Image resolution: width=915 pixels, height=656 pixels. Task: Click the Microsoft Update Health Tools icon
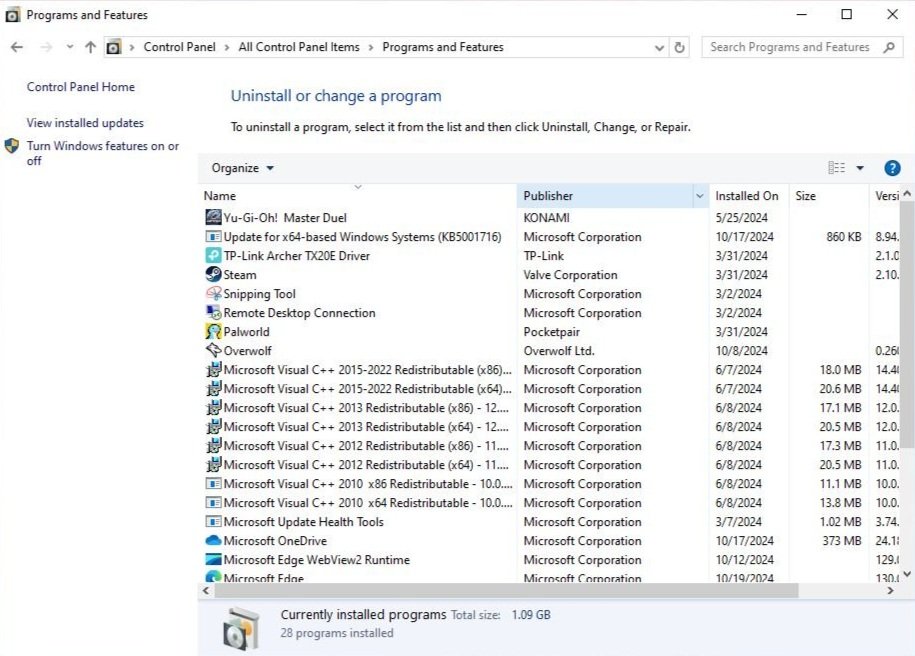click(214, 521)
